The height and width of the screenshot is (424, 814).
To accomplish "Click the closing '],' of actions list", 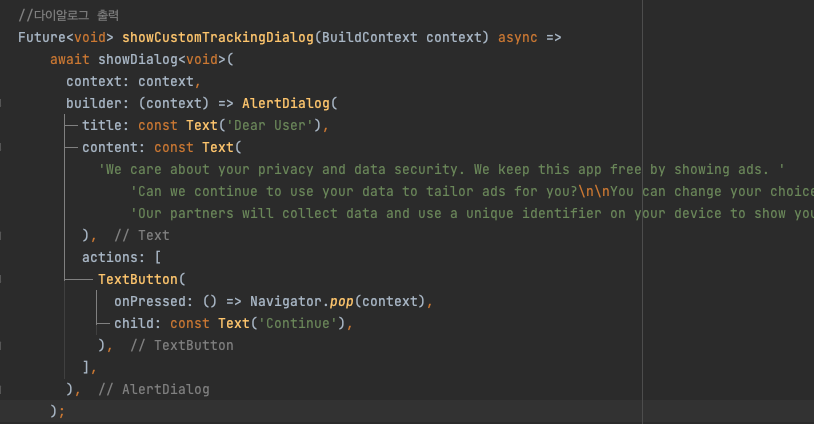I will [89, 367].
